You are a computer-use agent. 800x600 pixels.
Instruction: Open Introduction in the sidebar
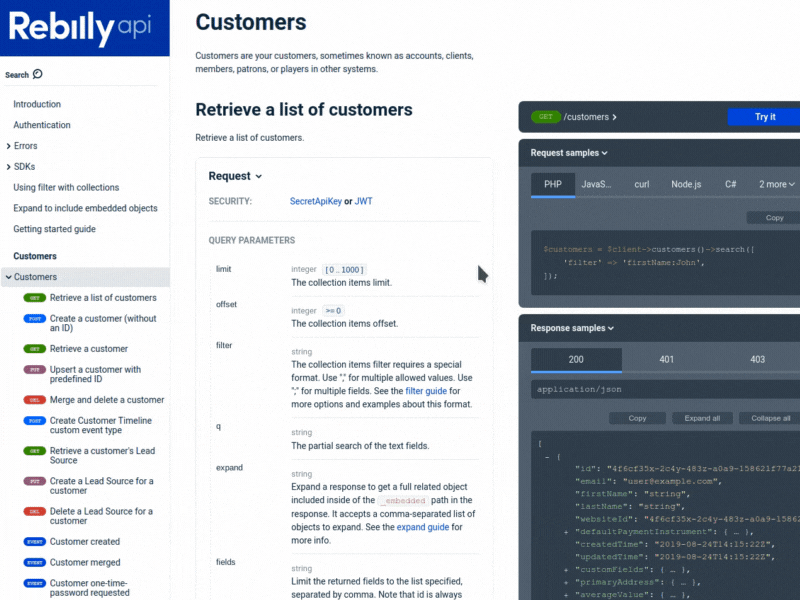point(37,104)
